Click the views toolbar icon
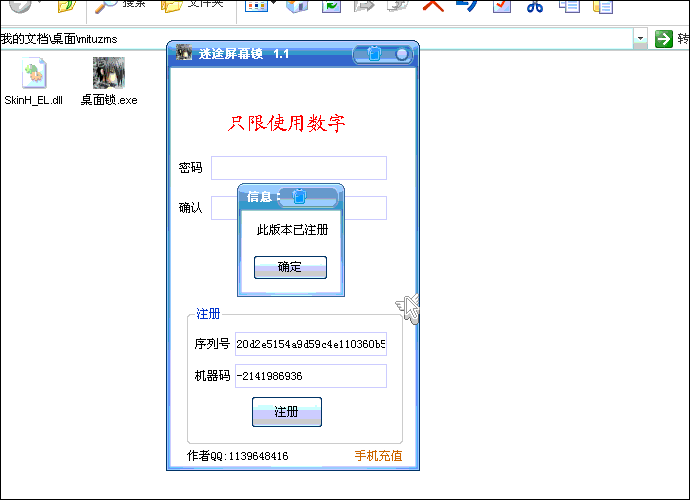The height and width of the screenshot is (500, 690). click(257, 5)
